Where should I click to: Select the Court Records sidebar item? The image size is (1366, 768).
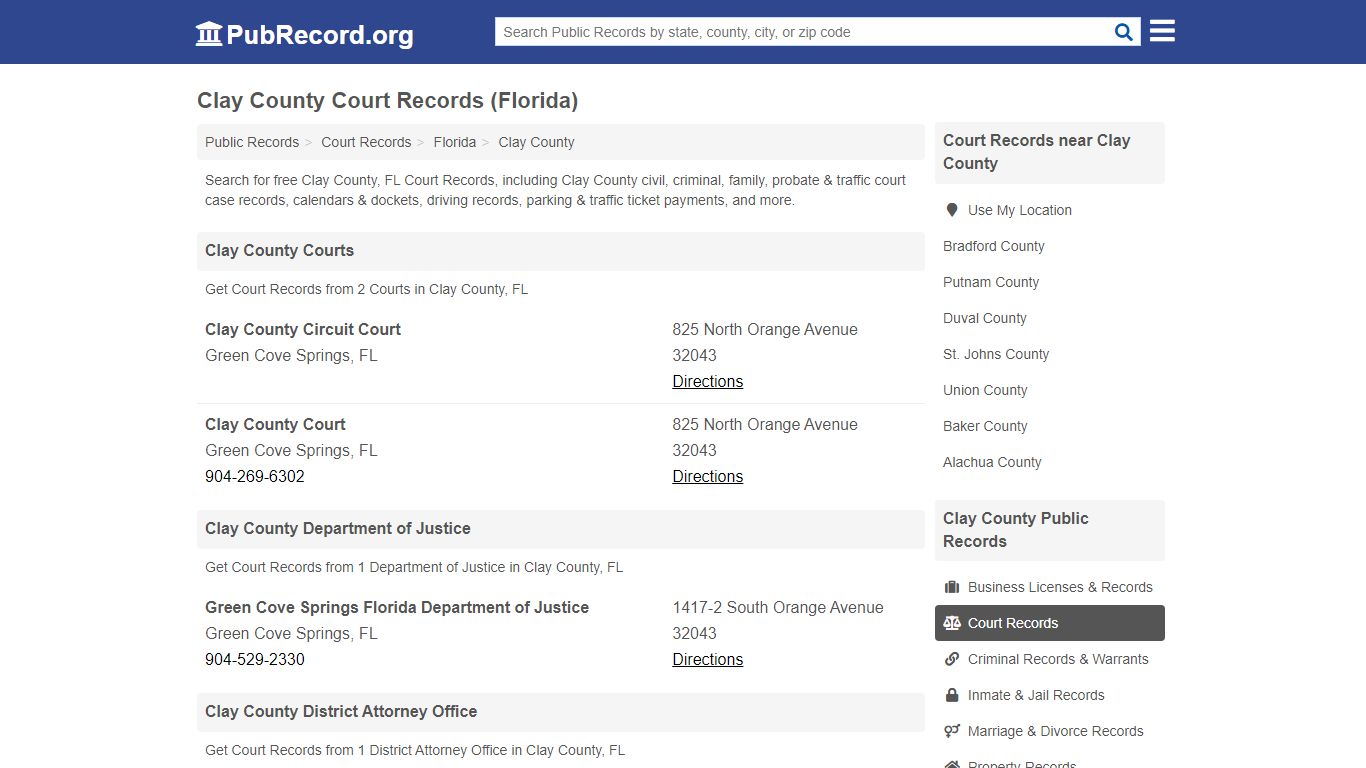pos(1050,623)
